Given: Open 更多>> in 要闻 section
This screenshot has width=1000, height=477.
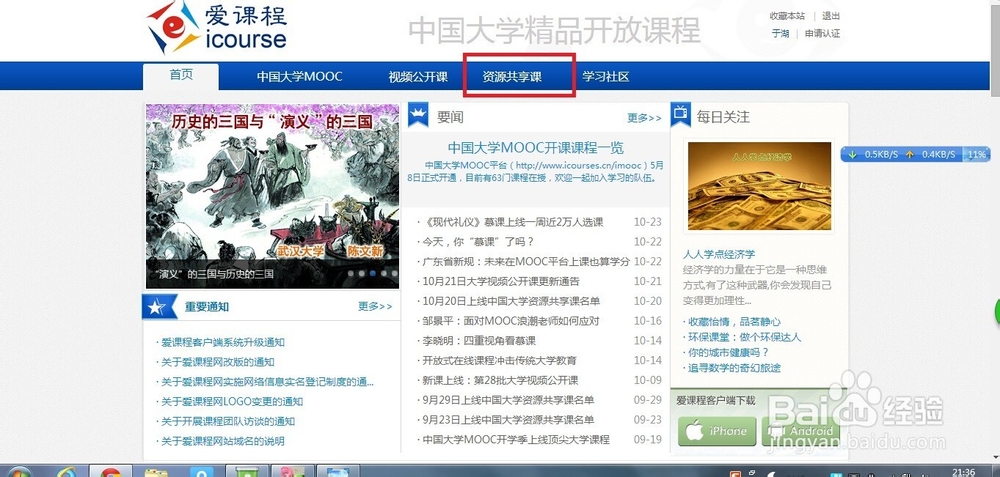Looking at the screenshot, I should pos(644,118).
